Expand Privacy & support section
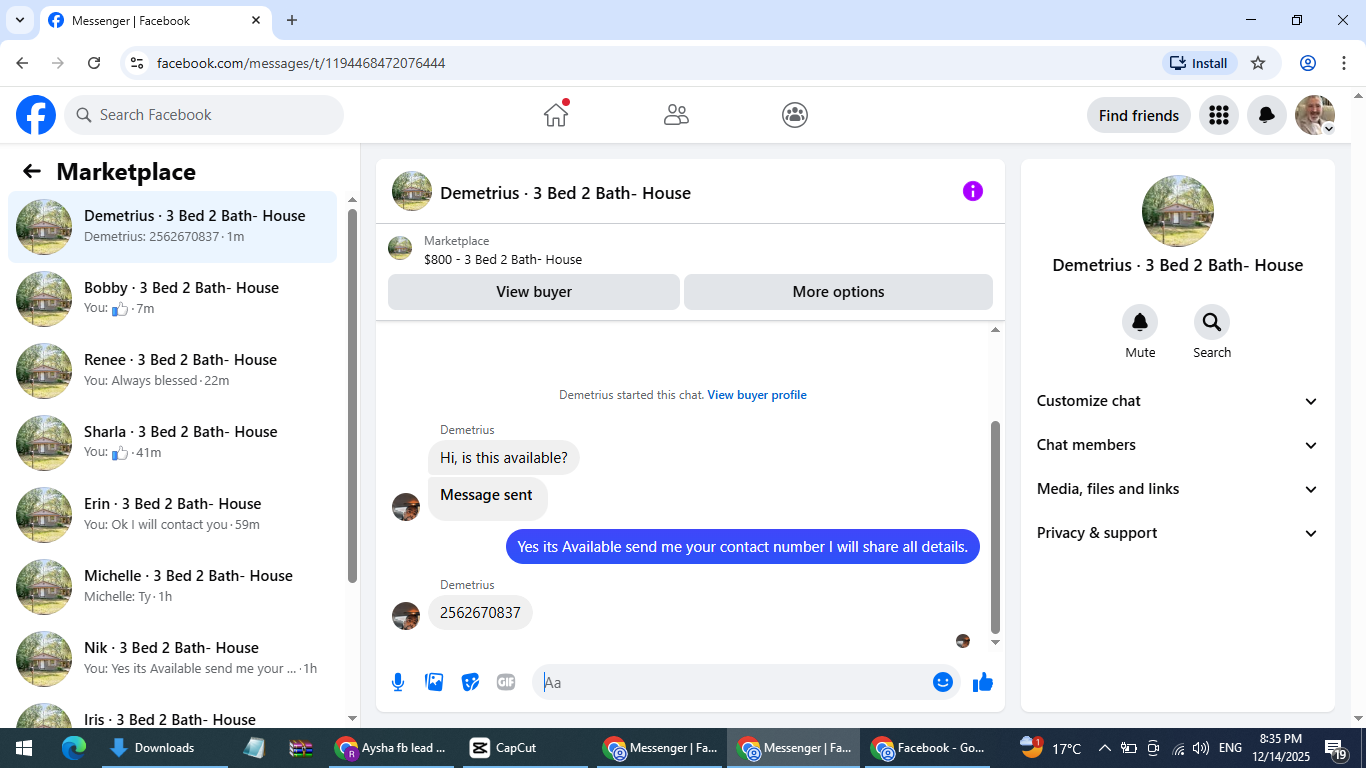 point(1178,533)
